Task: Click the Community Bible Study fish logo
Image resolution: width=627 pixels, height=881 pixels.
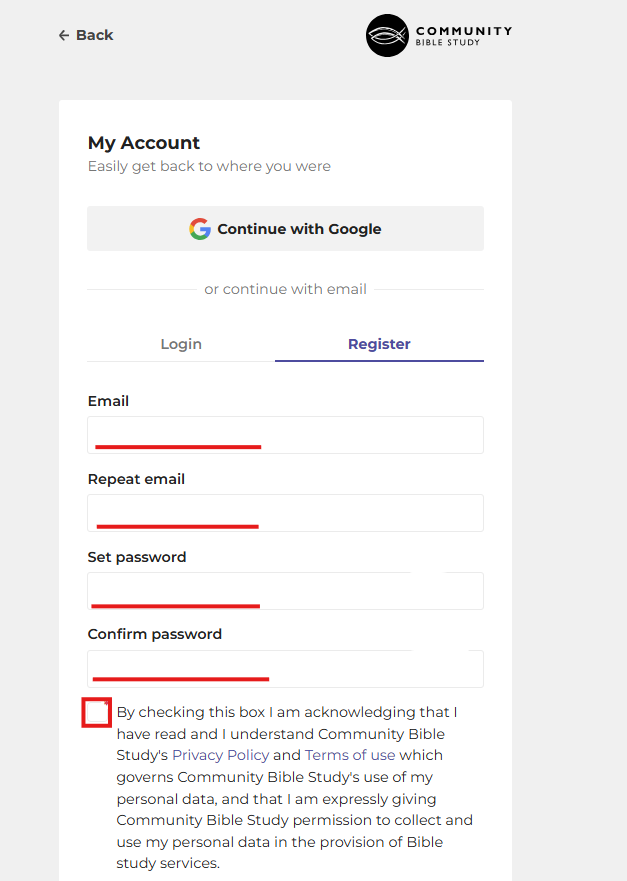Action: [x=388, y=36]
